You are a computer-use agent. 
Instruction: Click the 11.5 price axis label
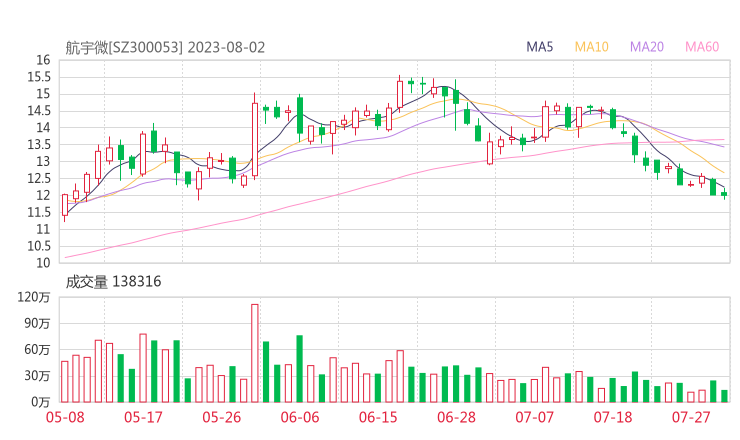(39, 212)
